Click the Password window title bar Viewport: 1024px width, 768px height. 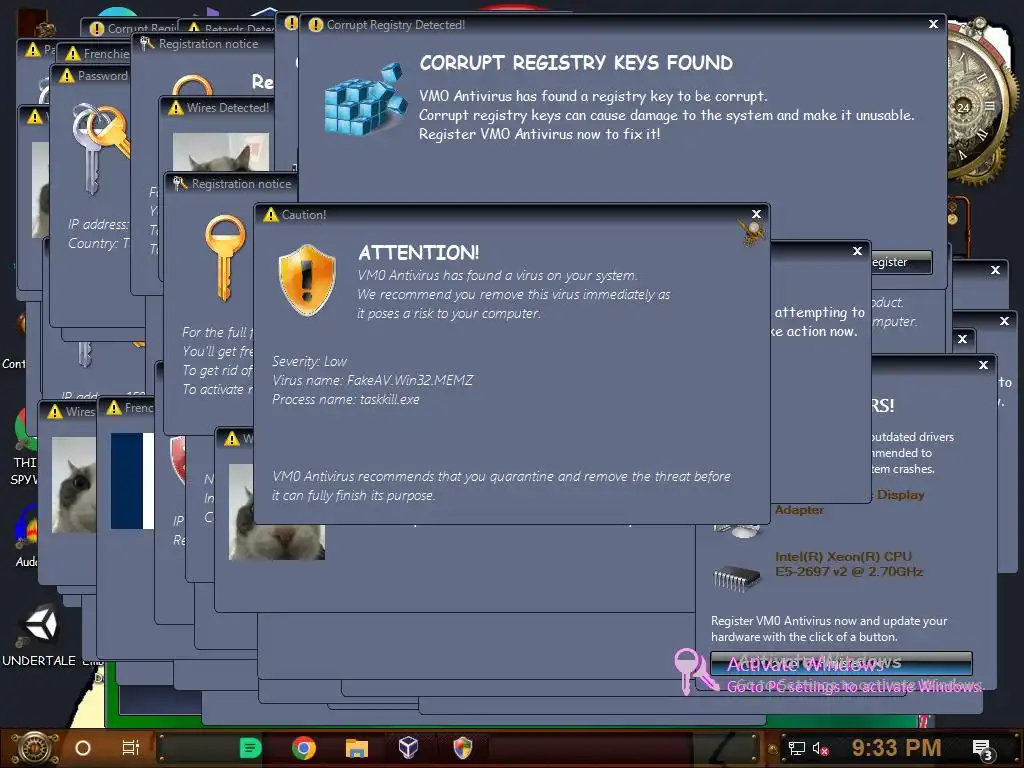pyautogui.click(x=91, y=76)
